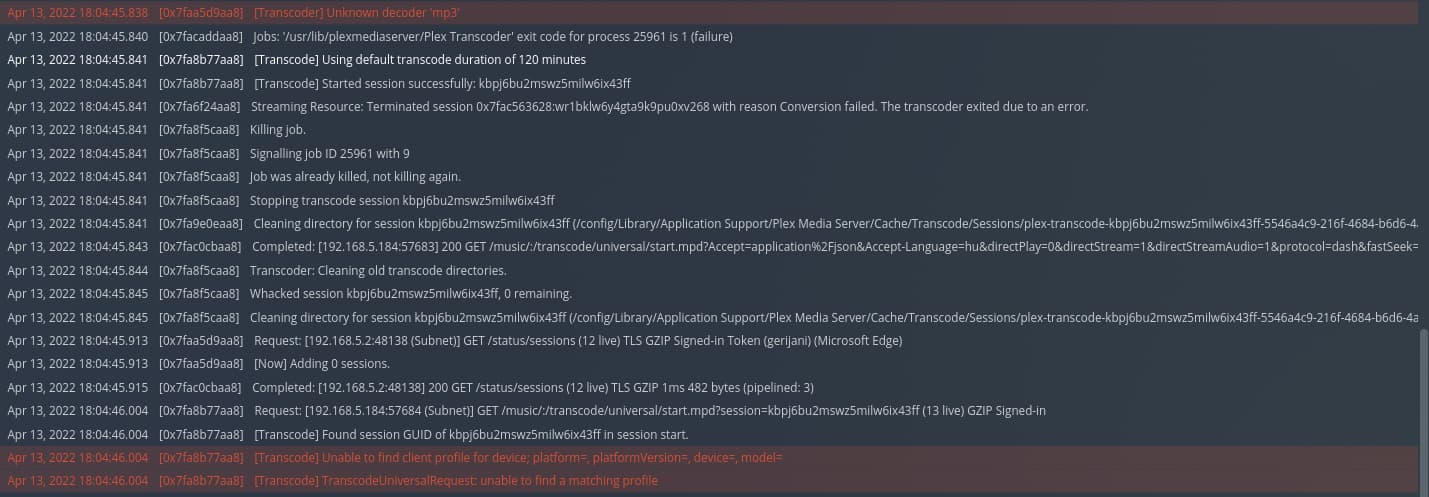The image size is (1429, 497).
Task: Click the 'Started session successfully' log entry
Action: (709, 83)
